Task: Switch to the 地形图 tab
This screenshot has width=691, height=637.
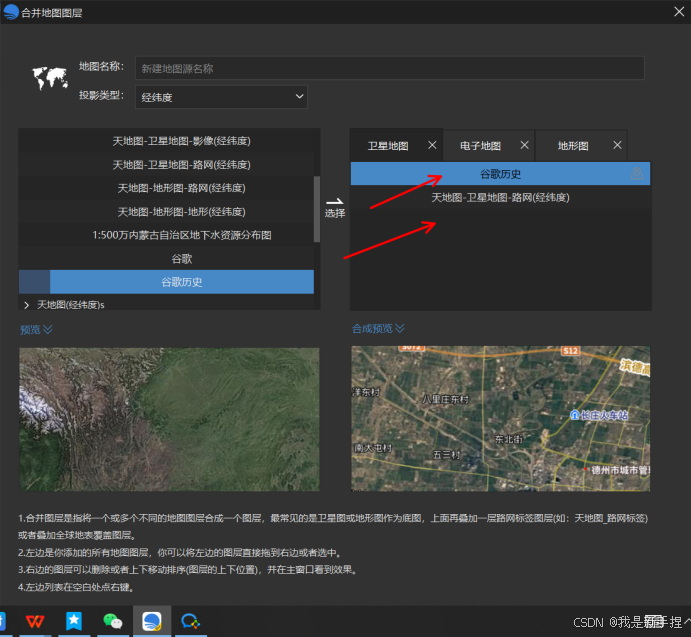Action: pyautogui.click(x=572, y=146)
